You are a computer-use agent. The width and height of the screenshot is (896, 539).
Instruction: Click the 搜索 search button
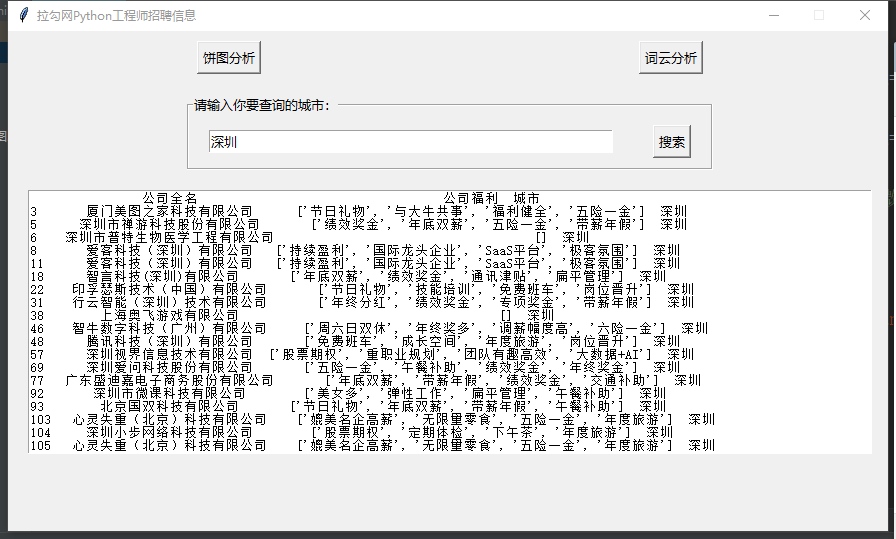point(671,142)
